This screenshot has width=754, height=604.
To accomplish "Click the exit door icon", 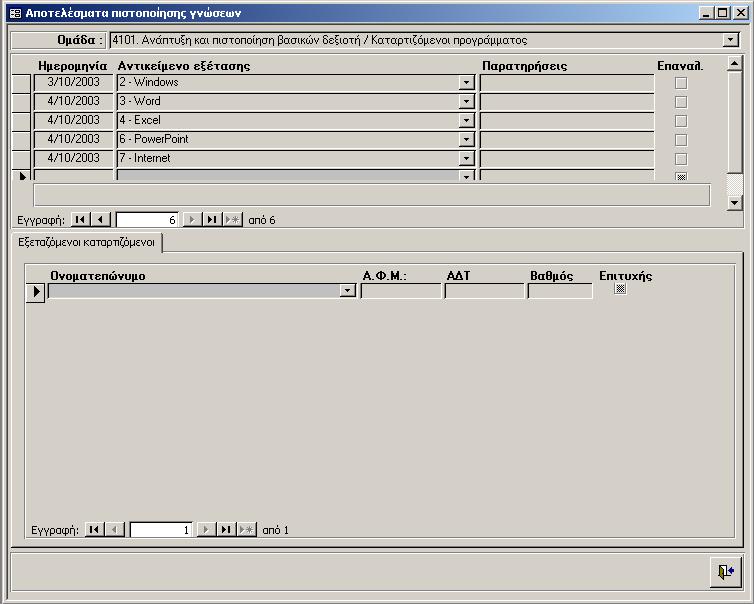I will click(725, 572).
